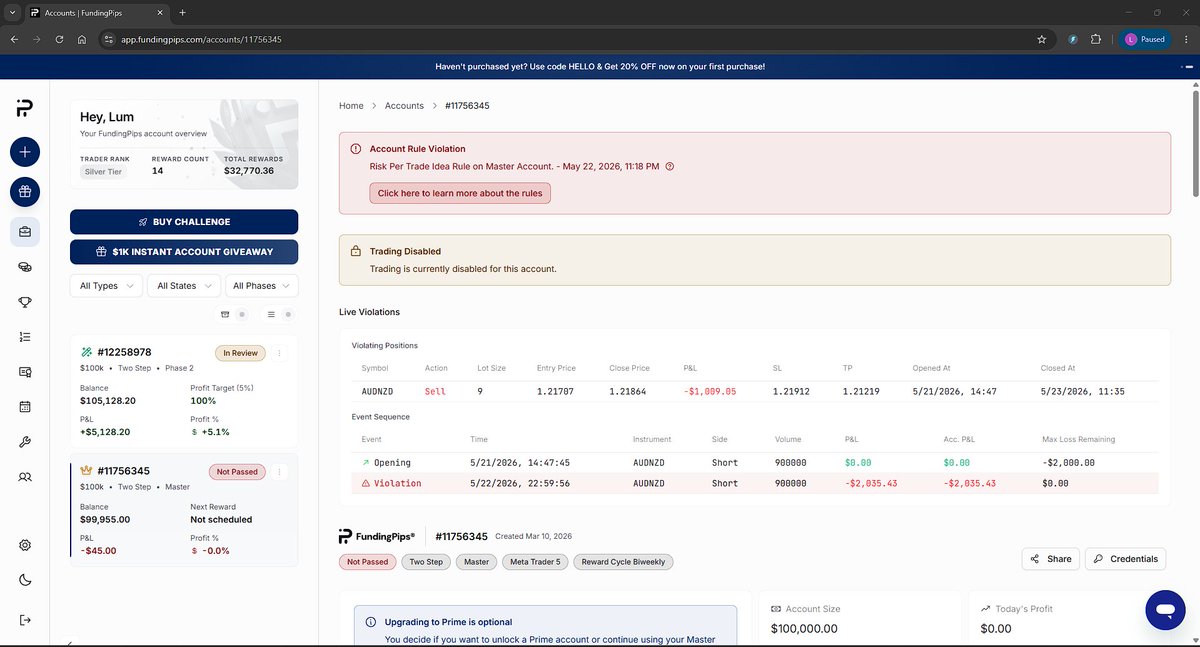The width and height of the screenshot is (1200, 647).
Task: Open the Paused profile menu
Action: click(x=1144, y=39)
